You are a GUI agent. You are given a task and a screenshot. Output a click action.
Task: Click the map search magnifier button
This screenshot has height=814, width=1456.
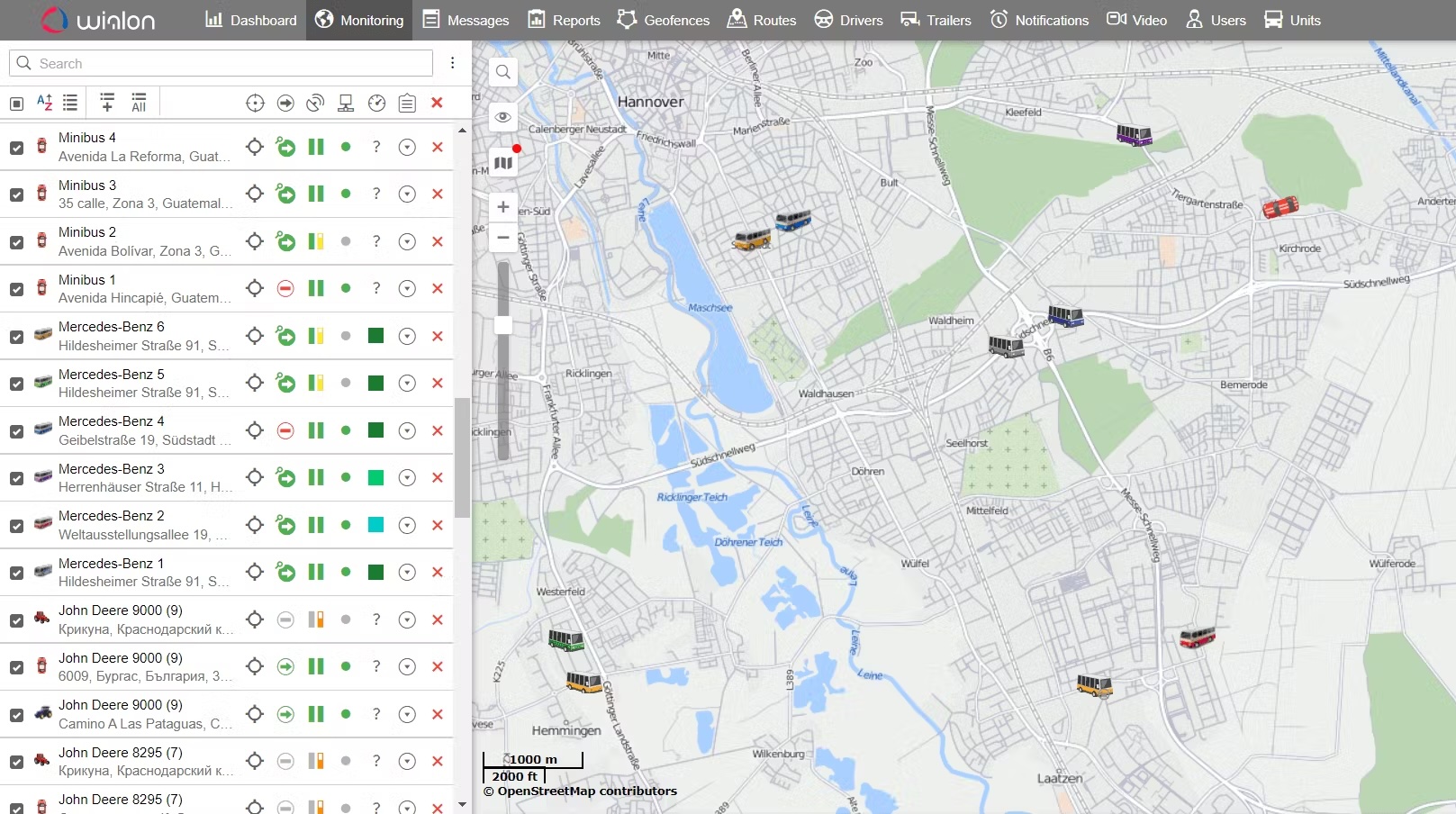[x=503, y=72]
